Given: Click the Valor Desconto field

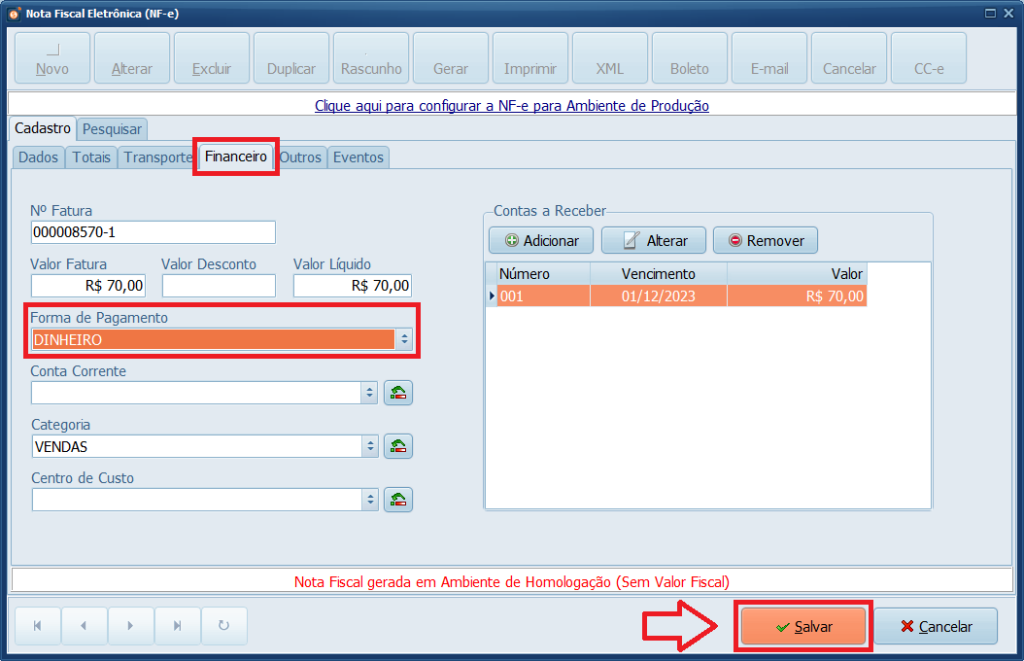Looking at the screenshot, I should pos(219,286).
